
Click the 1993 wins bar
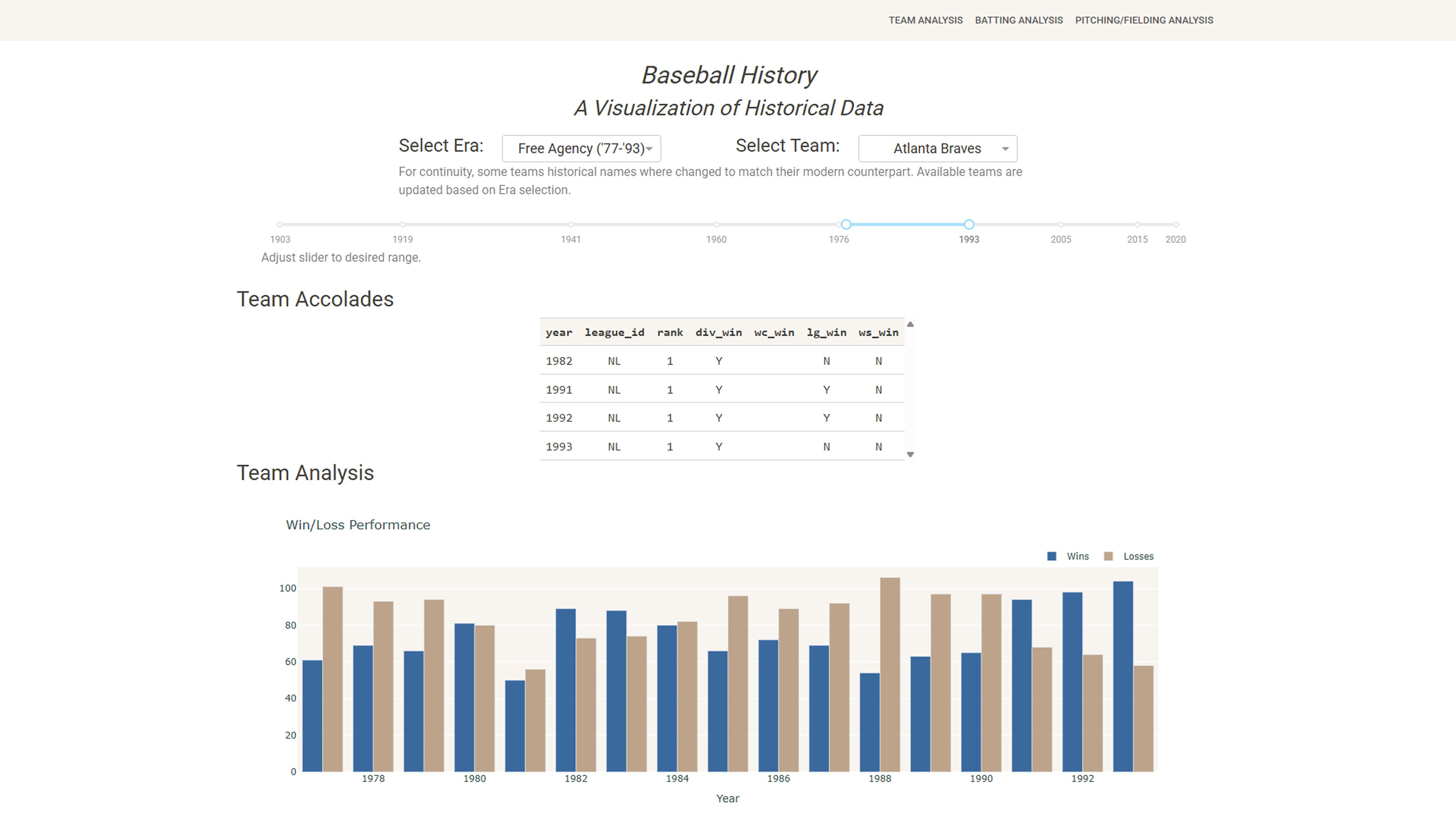(1123, 676)
